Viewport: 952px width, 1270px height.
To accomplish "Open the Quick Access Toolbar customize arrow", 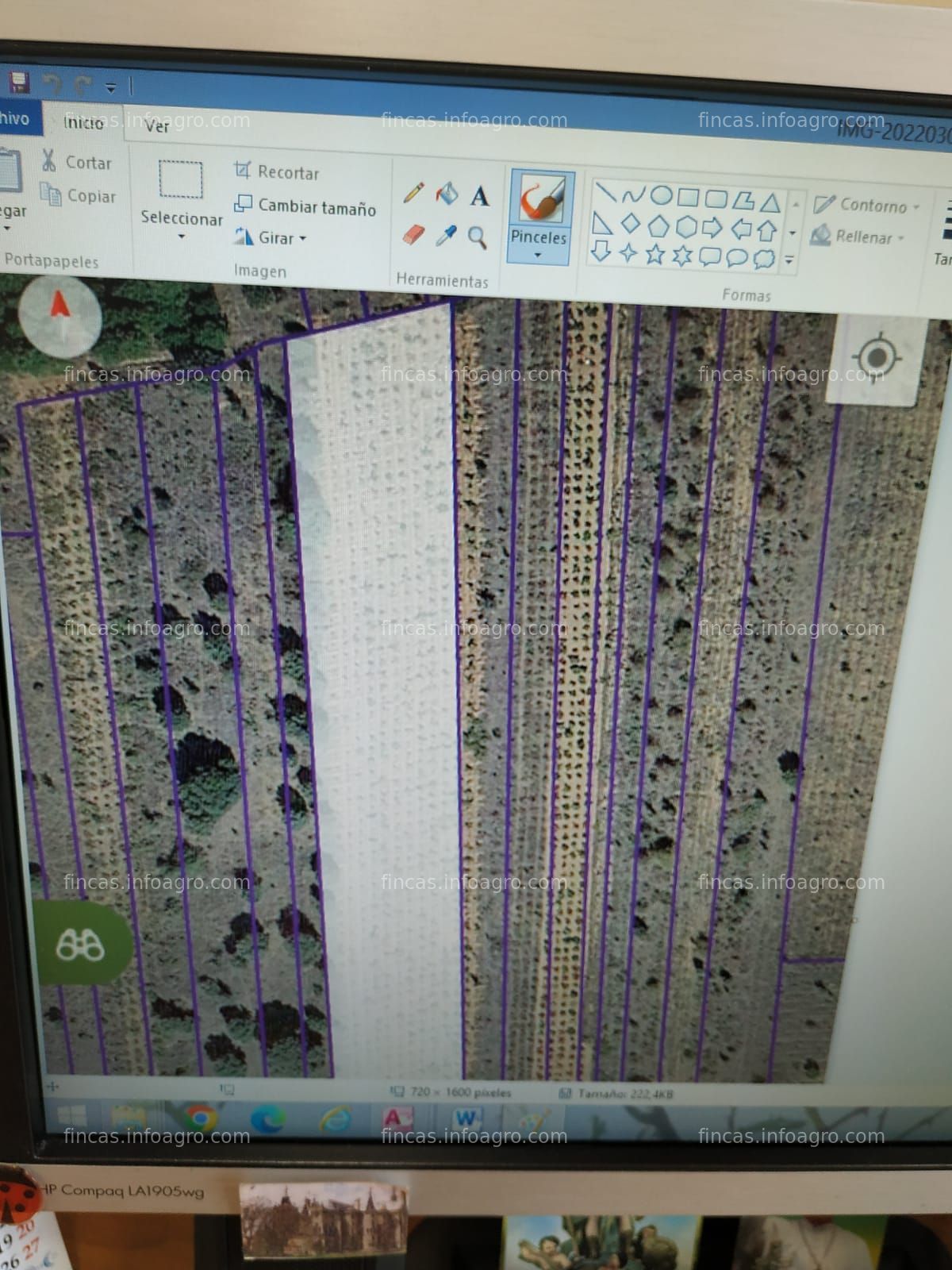I will 111,87.
